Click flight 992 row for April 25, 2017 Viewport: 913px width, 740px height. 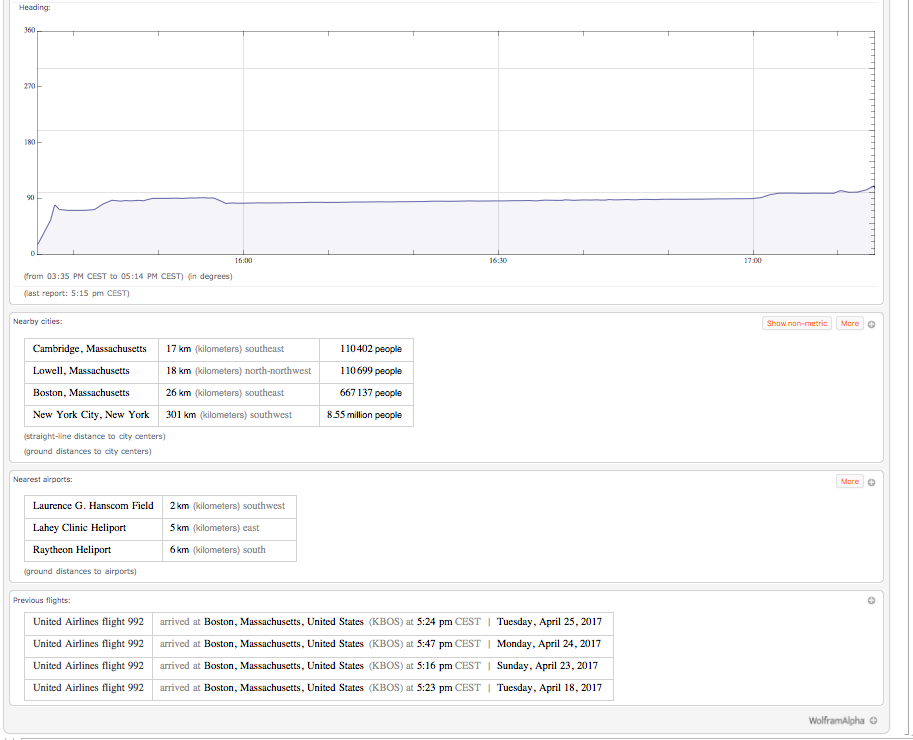319,622
